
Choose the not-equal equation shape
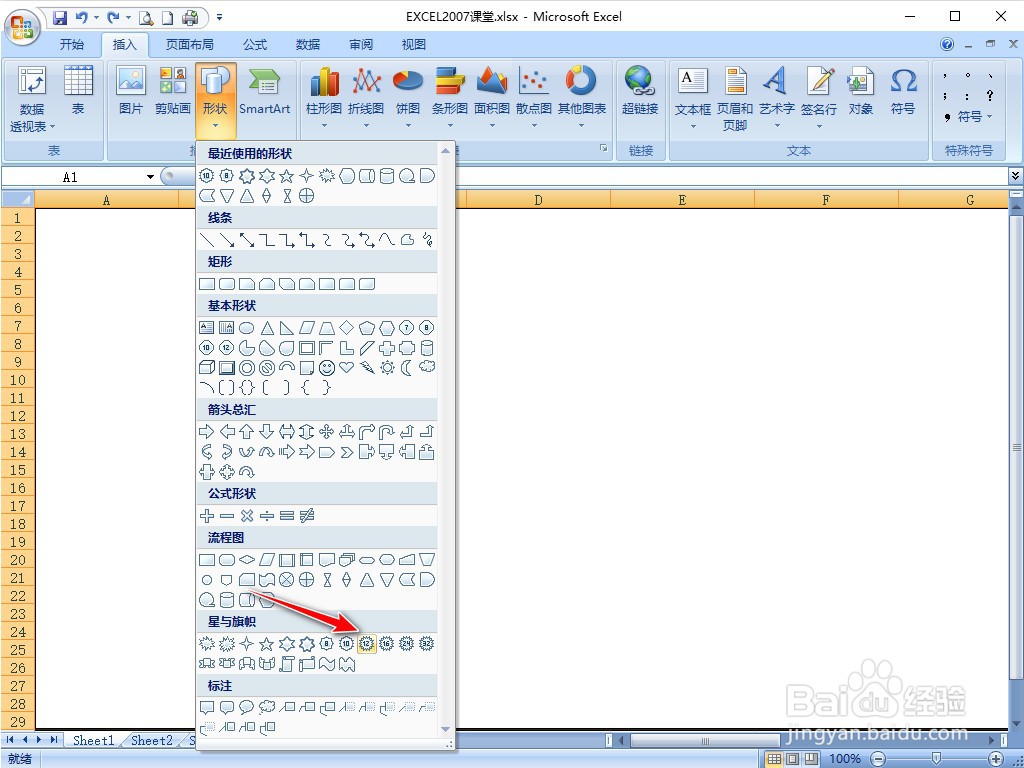click(x=307, y=516)
